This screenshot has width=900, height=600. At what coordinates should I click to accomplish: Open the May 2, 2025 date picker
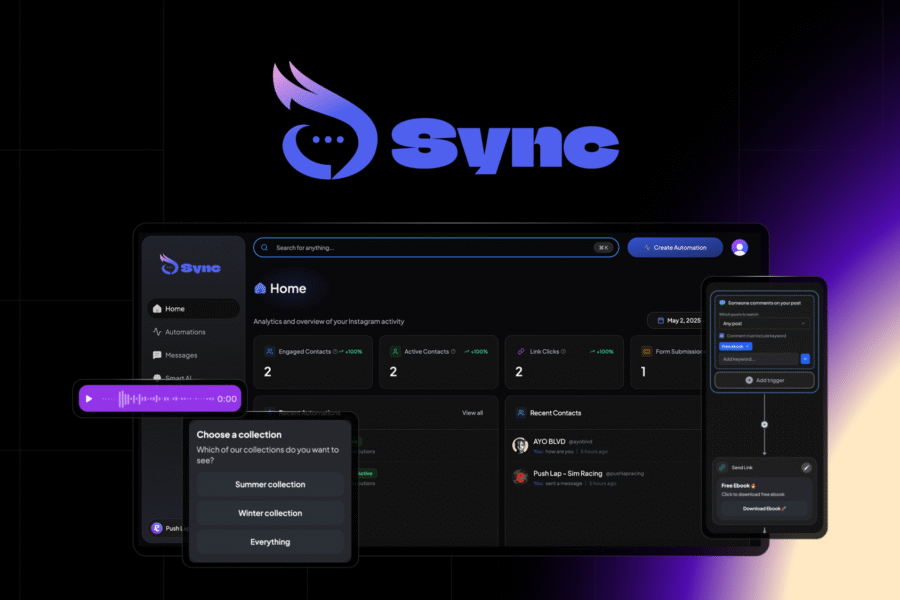675,320
